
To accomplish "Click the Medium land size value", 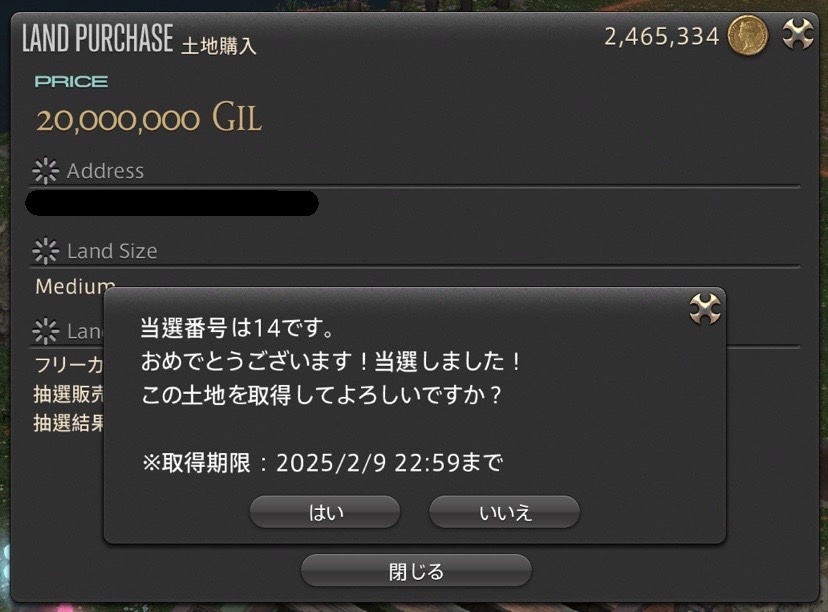I will coord(75,287).
